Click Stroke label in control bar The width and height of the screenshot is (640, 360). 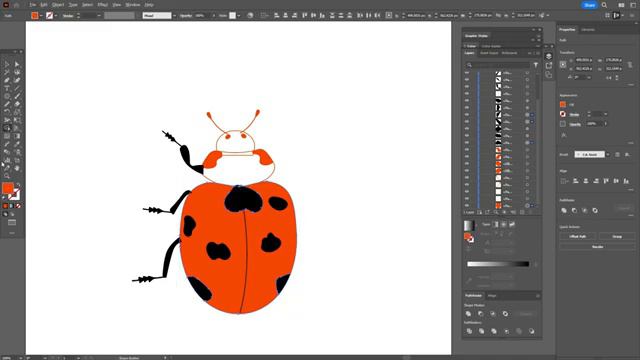pos(68,16)
